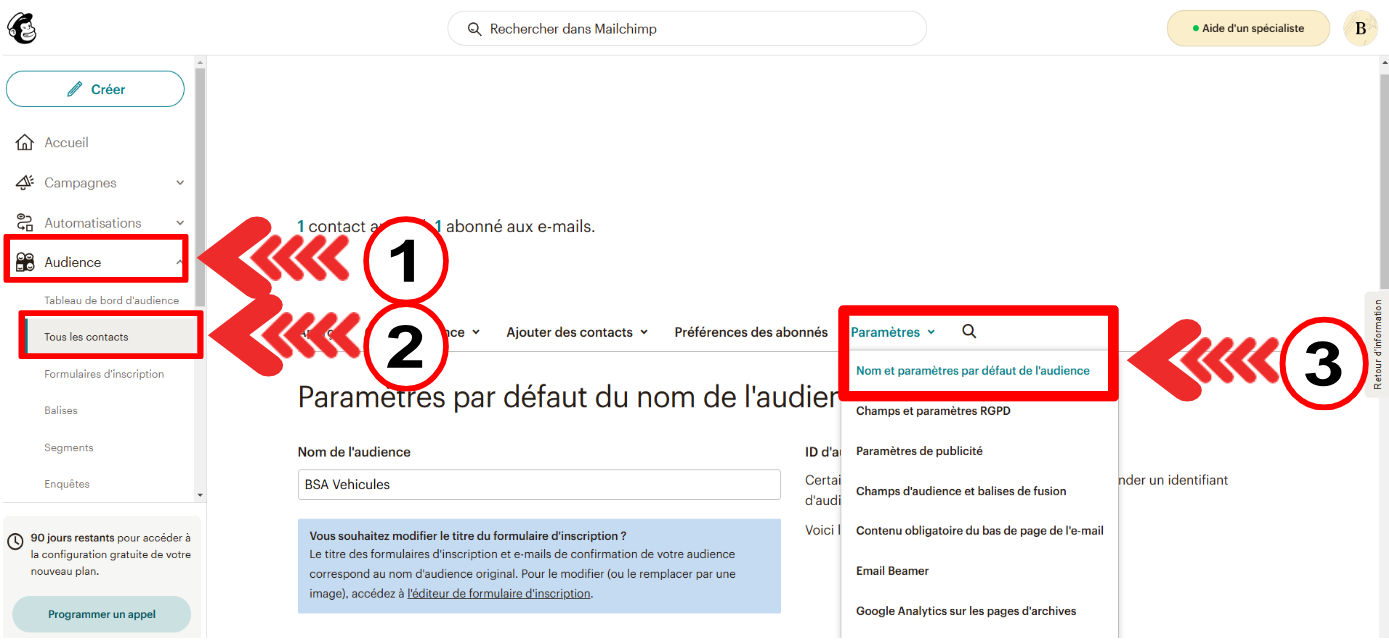The height and width of the screenshot is (642, 1389).
Task: Collapse the Audience section chevron
Action: (180, 262)
